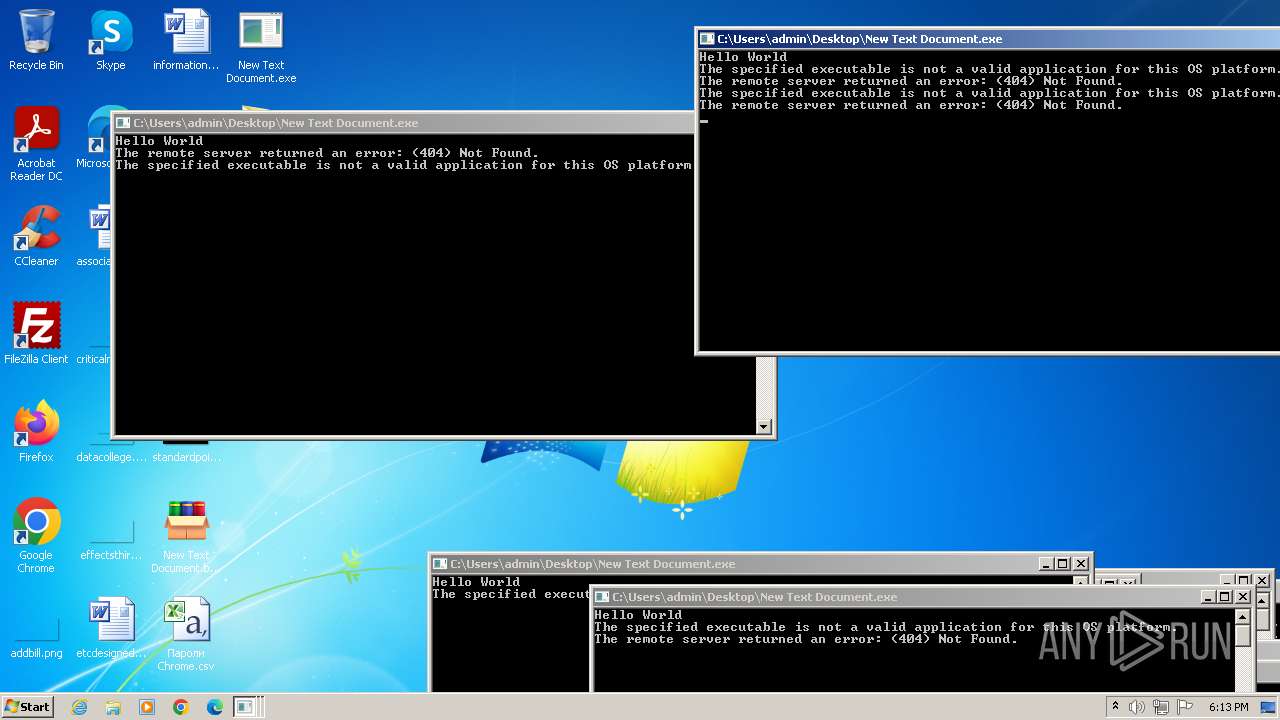Open network status icon in system tray
This screenshot has width=1280, height=720.
(x=1160, y=707)
